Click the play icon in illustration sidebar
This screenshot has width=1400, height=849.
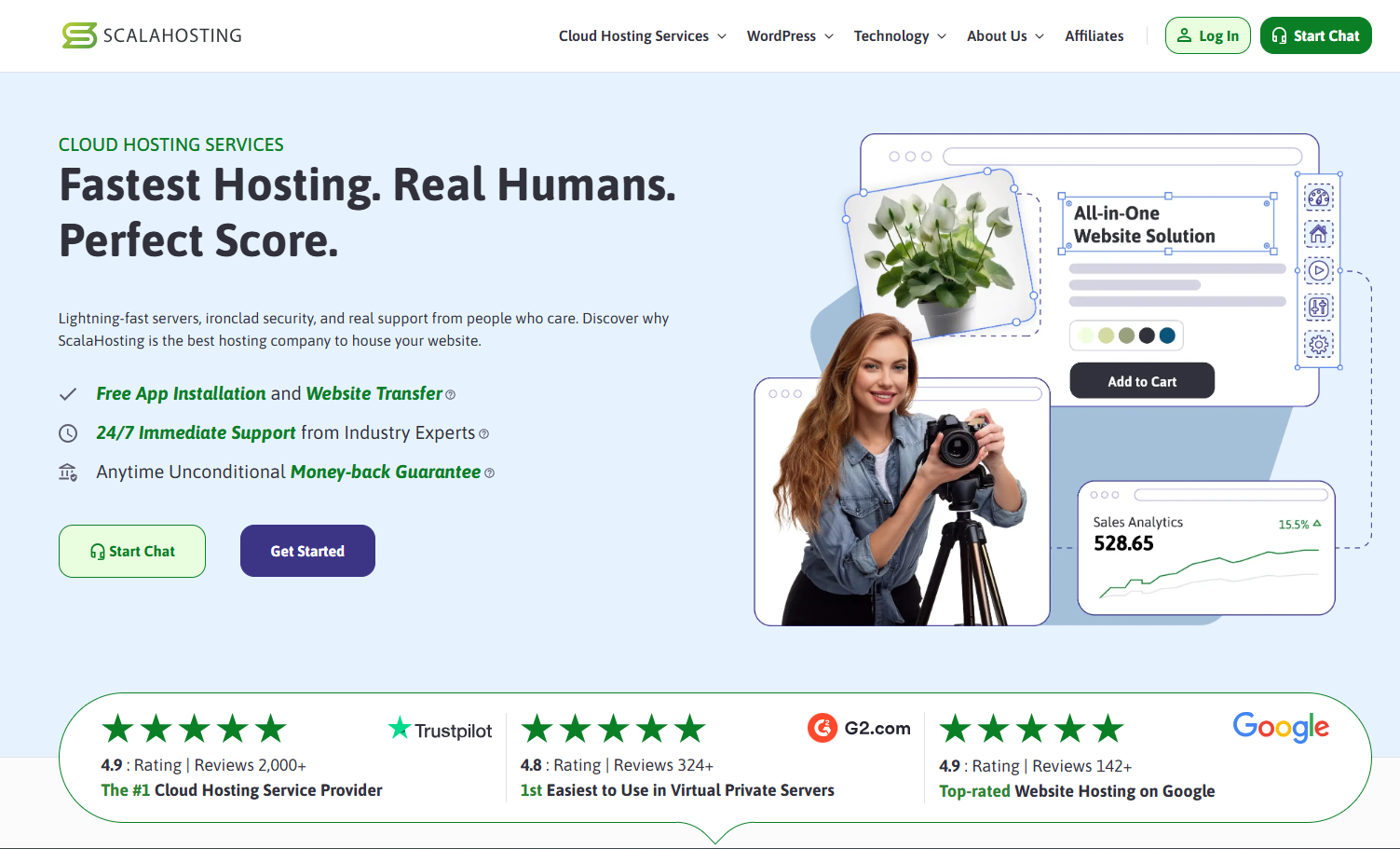tap(1319, 270)
